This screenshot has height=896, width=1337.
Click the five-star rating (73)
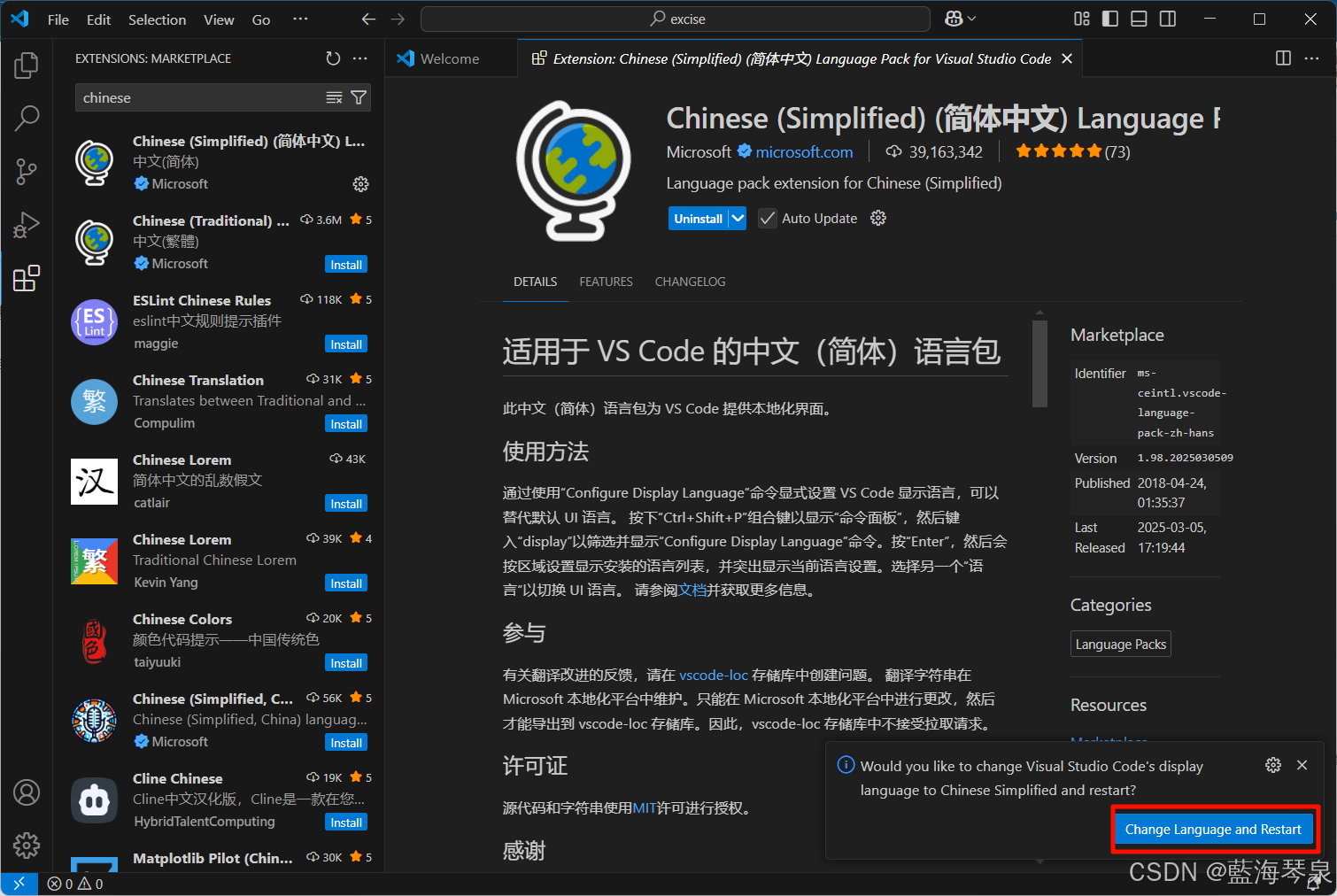coord(1073,151)
